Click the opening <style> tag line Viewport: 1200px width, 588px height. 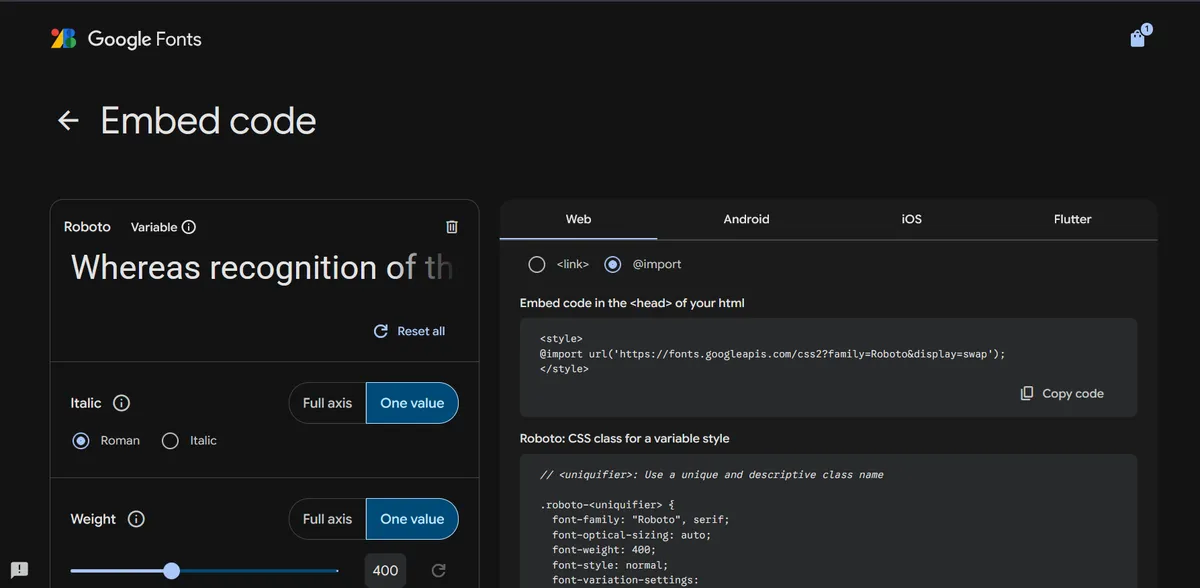(x=561, y=339)
